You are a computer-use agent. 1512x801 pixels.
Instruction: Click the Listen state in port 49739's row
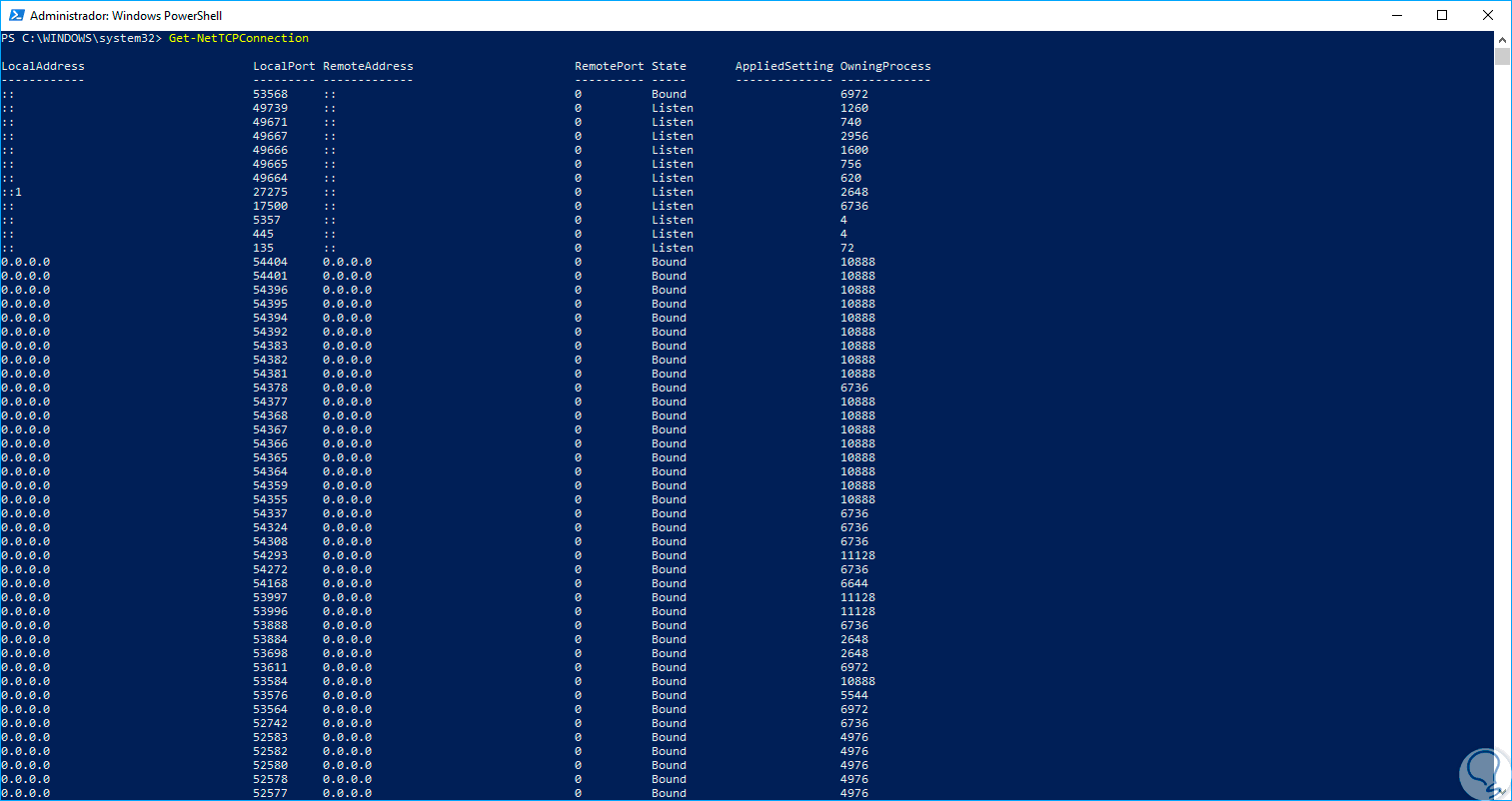[x=673, y=108]
